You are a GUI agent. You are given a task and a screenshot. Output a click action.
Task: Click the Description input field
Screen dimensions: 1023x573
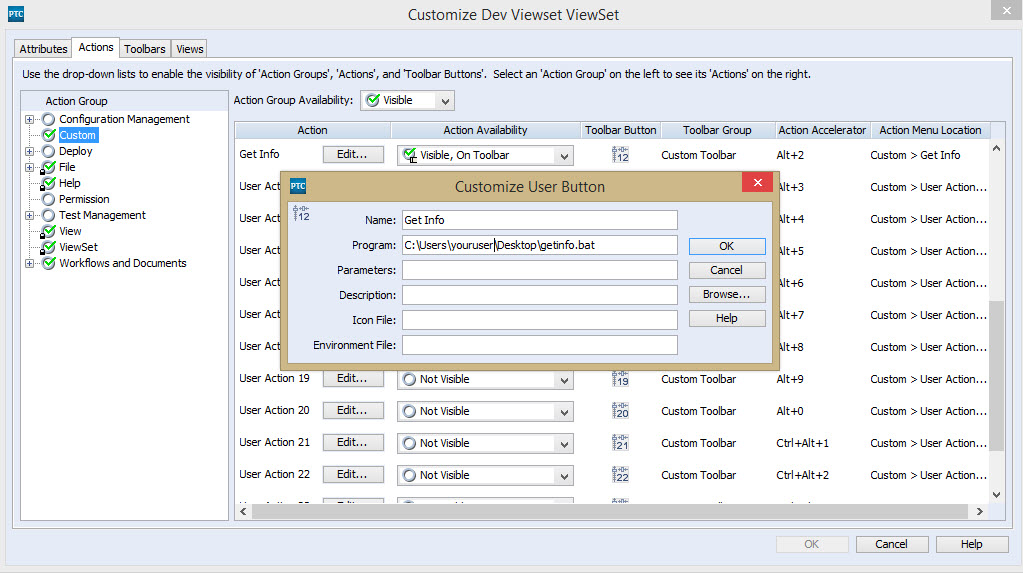540,295
